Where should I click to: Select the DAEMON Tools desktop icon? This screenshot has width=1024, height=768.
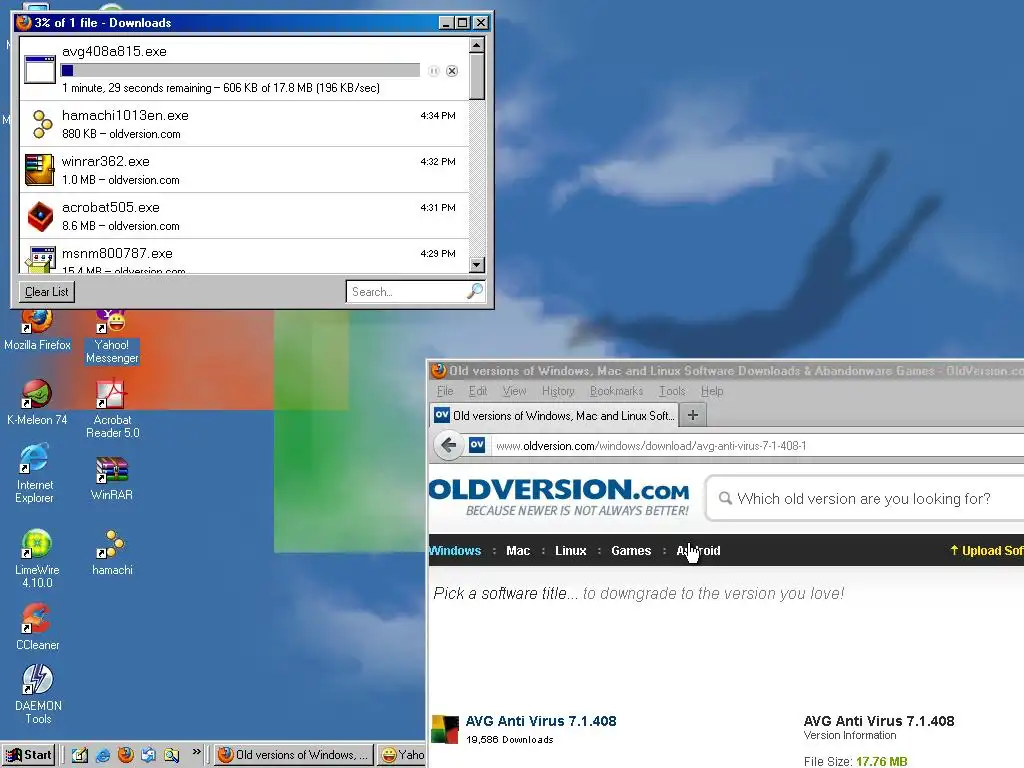[38, 694]
